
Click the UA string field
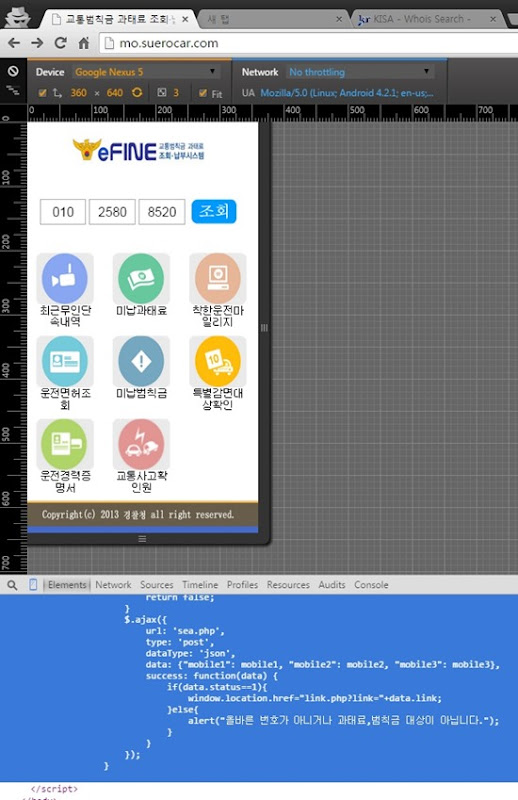tap(347, 93)
